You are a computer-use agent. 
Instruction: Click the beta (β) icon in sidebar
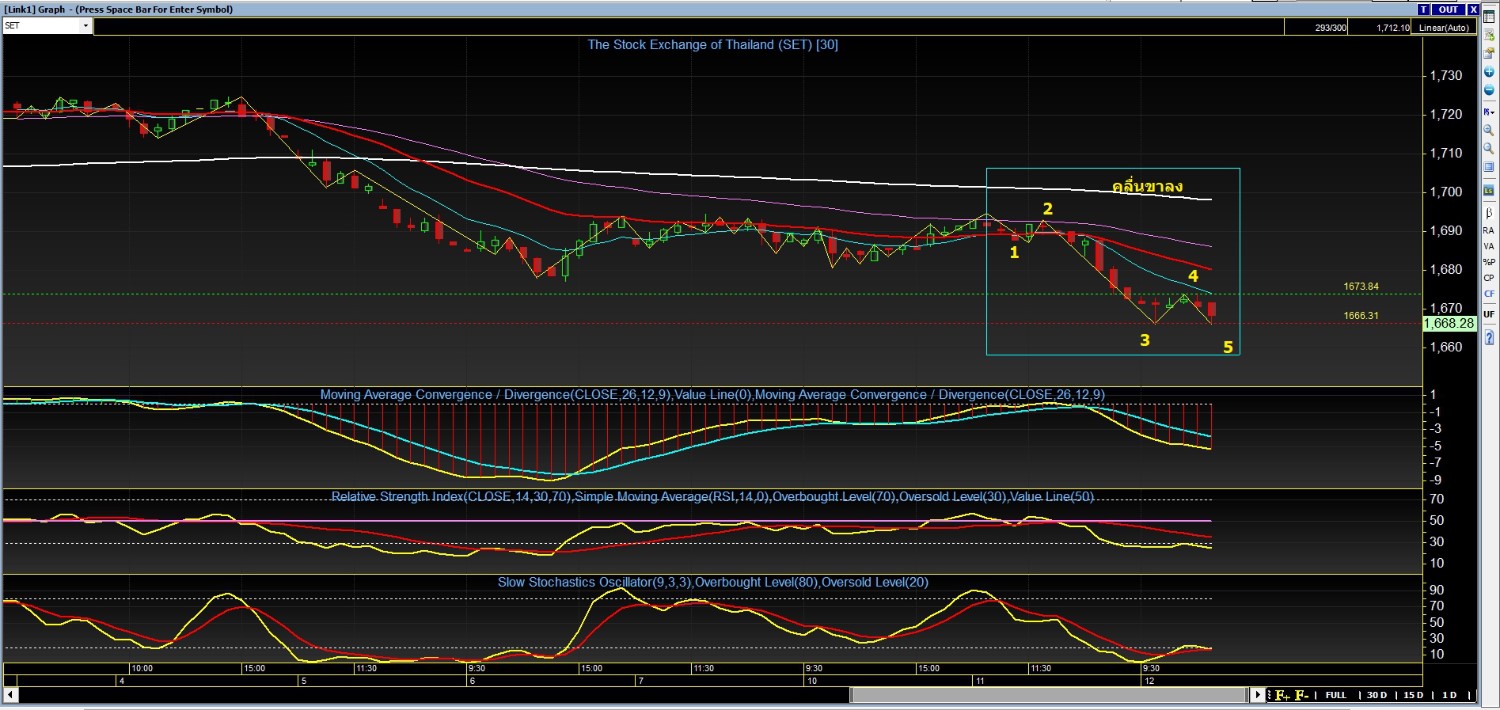click(1489, 213)
